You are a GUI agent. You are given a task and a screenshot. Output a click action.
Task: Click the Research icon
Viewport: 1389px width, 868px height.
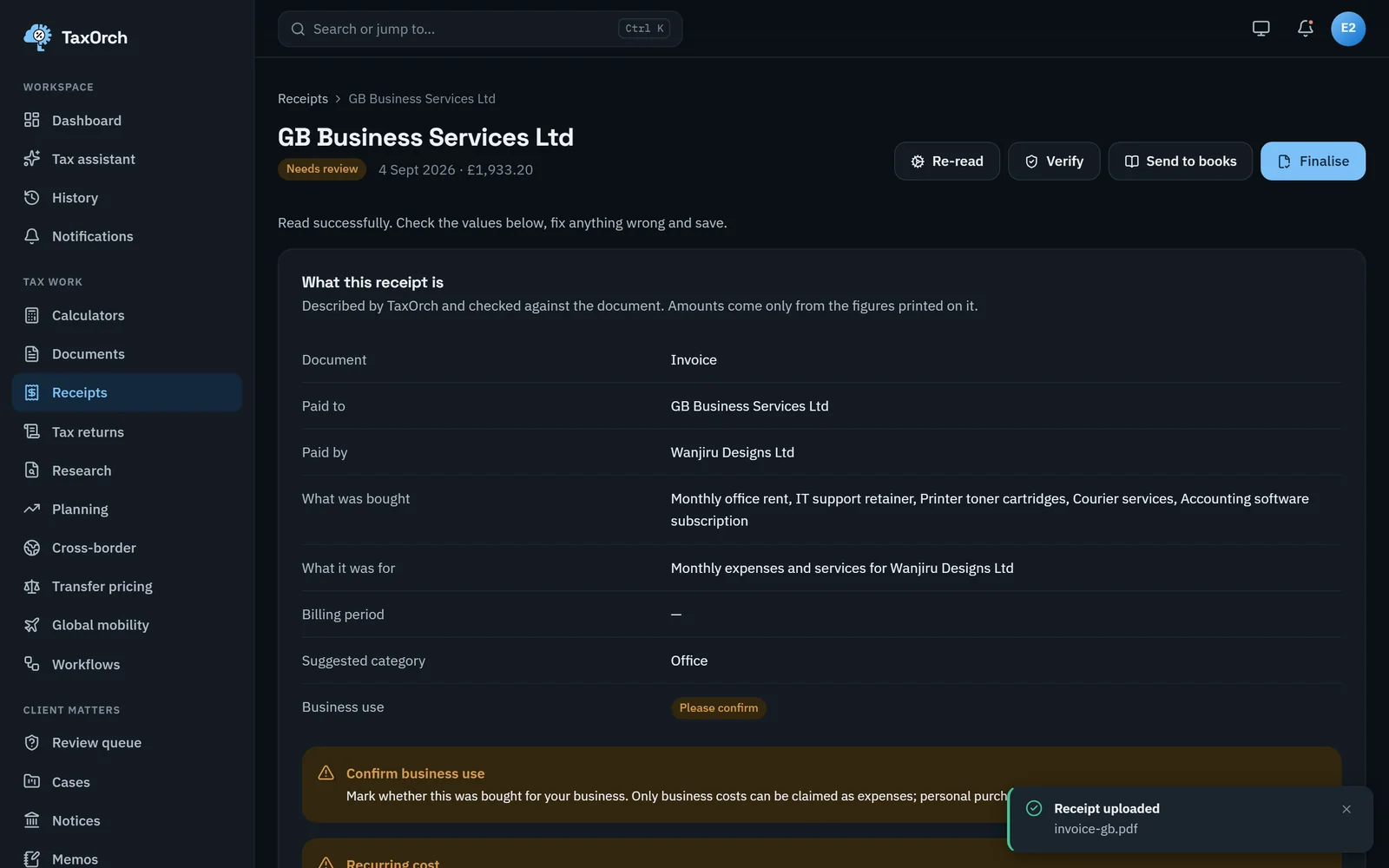32,470
